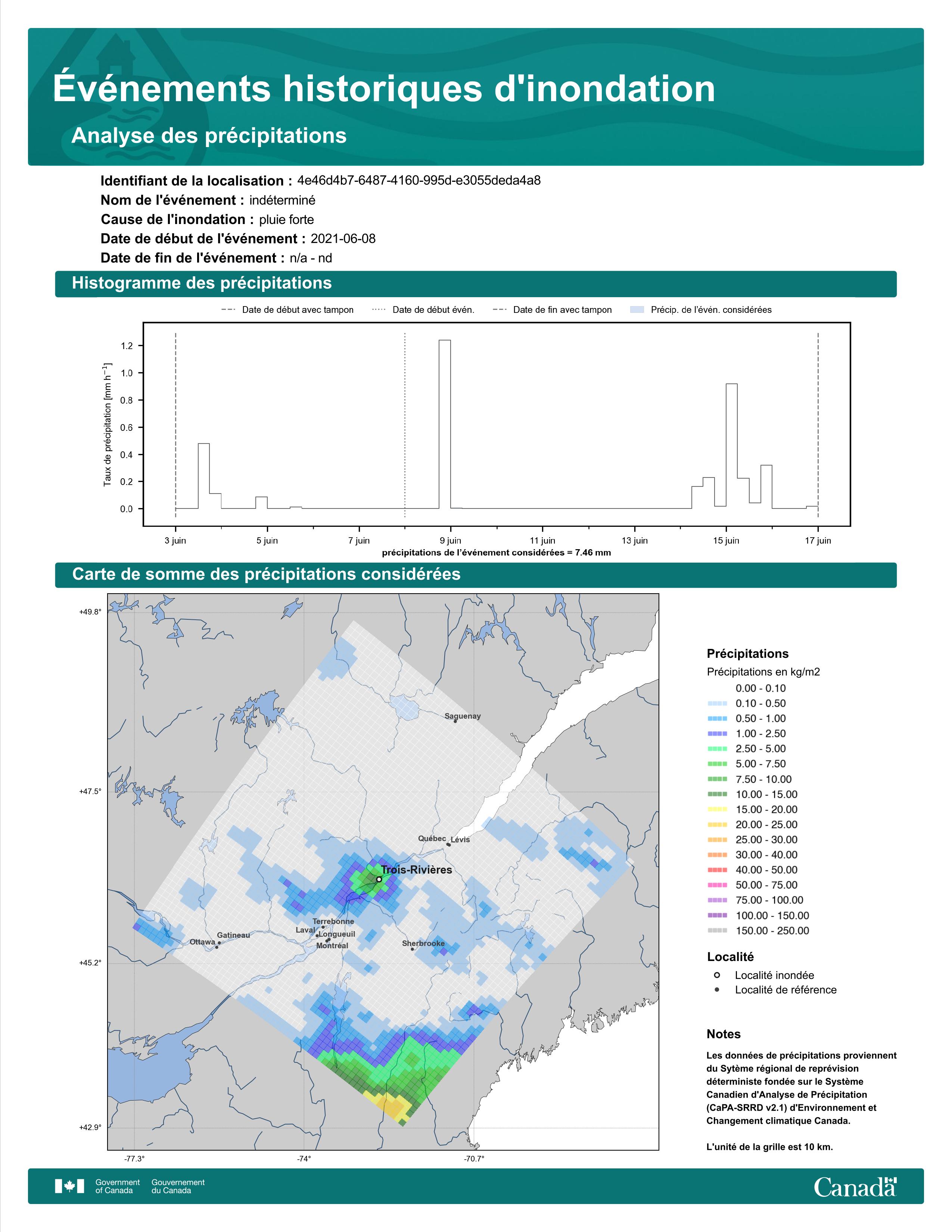952x1232 pixels.
Task: Click the 40.00 - 50.00 legend color swatch
Action: pos(718,870)
